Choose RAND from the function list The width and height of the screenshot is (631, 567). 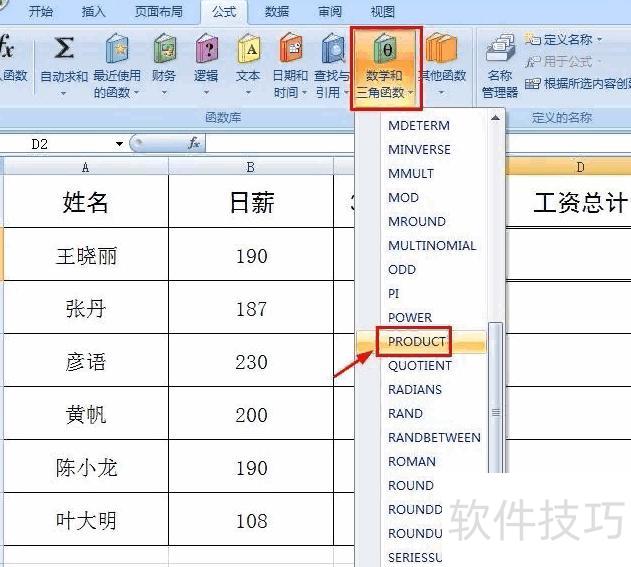[405, 414]
